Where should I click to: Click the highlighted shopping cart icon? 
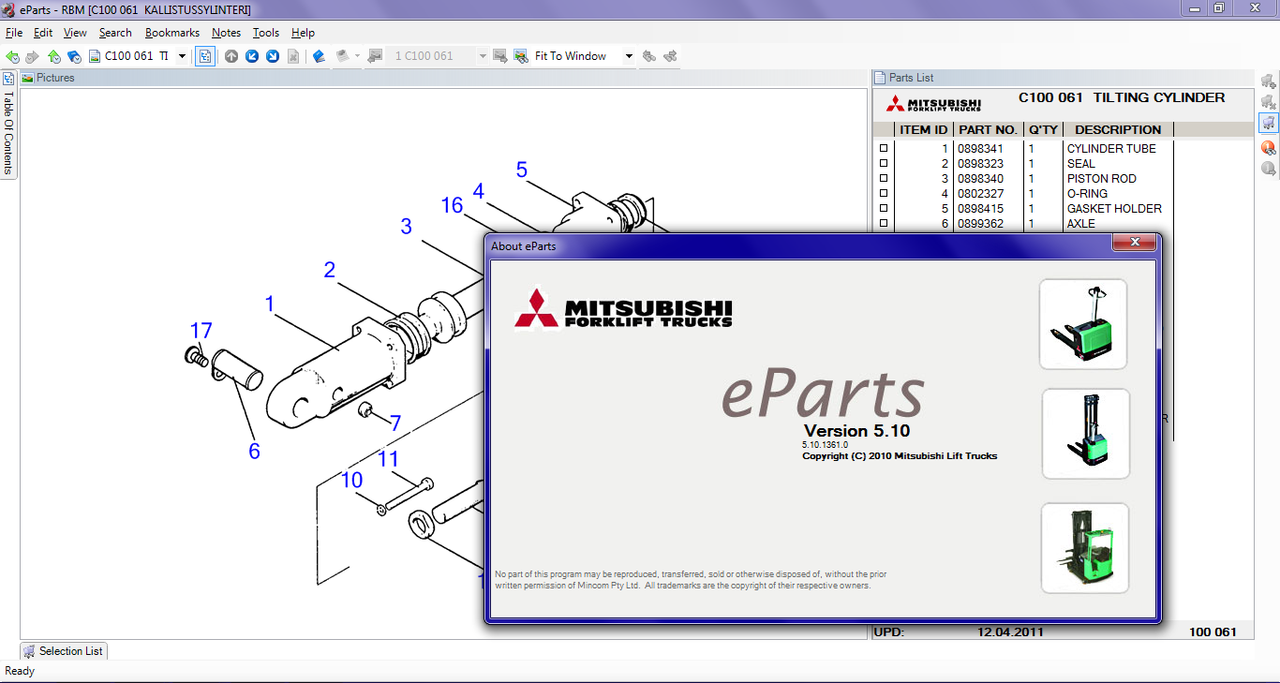(x=1268, y=123)
